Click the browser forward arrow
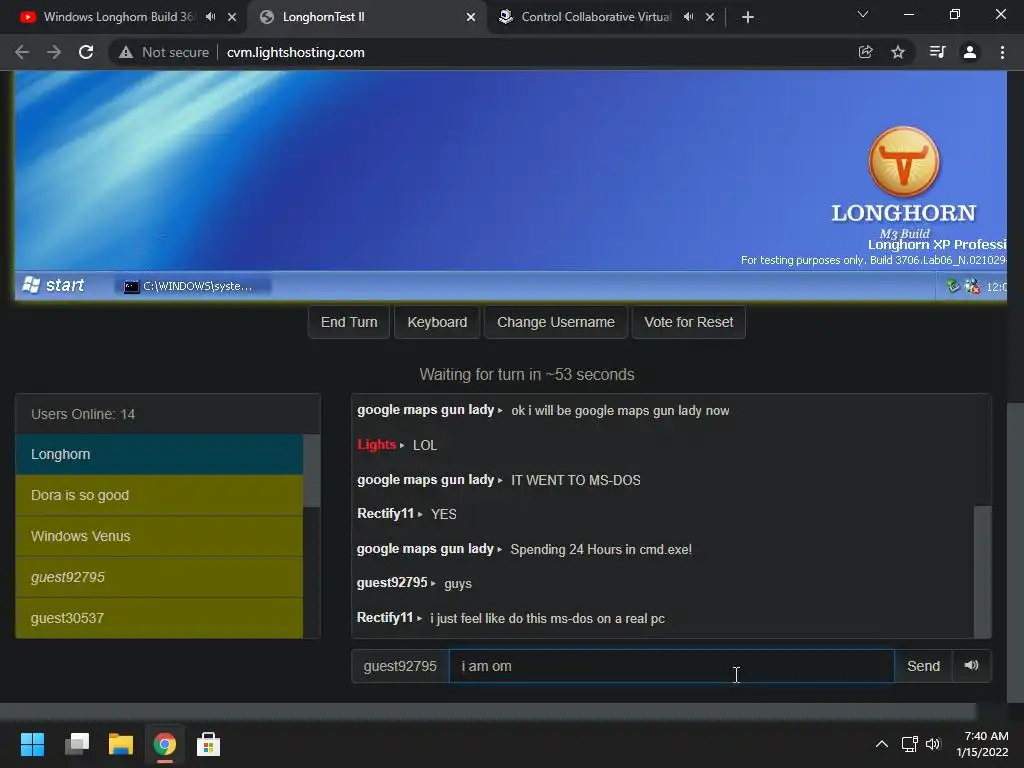This screenshot has height=768, width=1024. (54, 52)
